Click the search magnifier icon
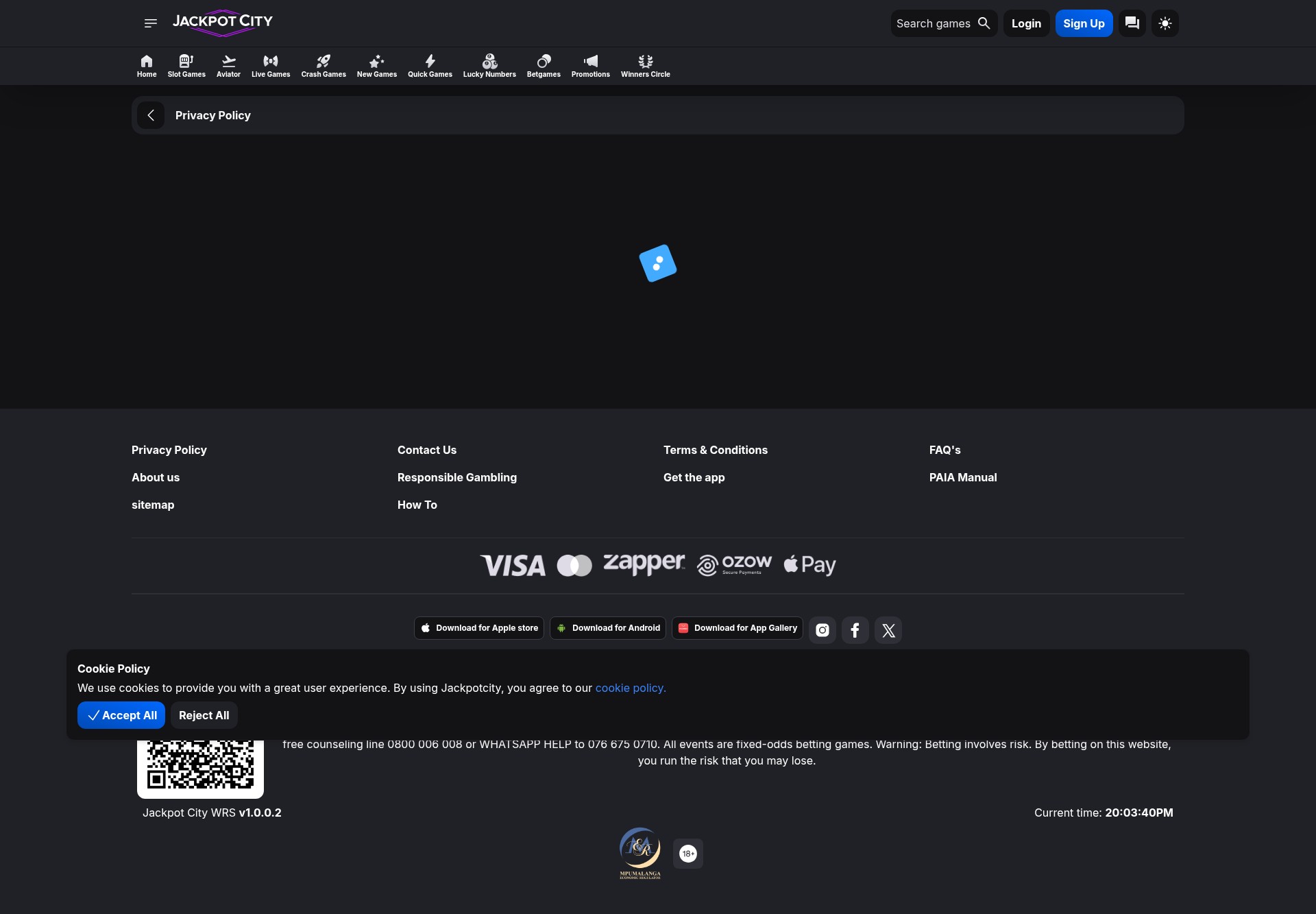This screenshot has height=914, width=1316. point(984,23)
